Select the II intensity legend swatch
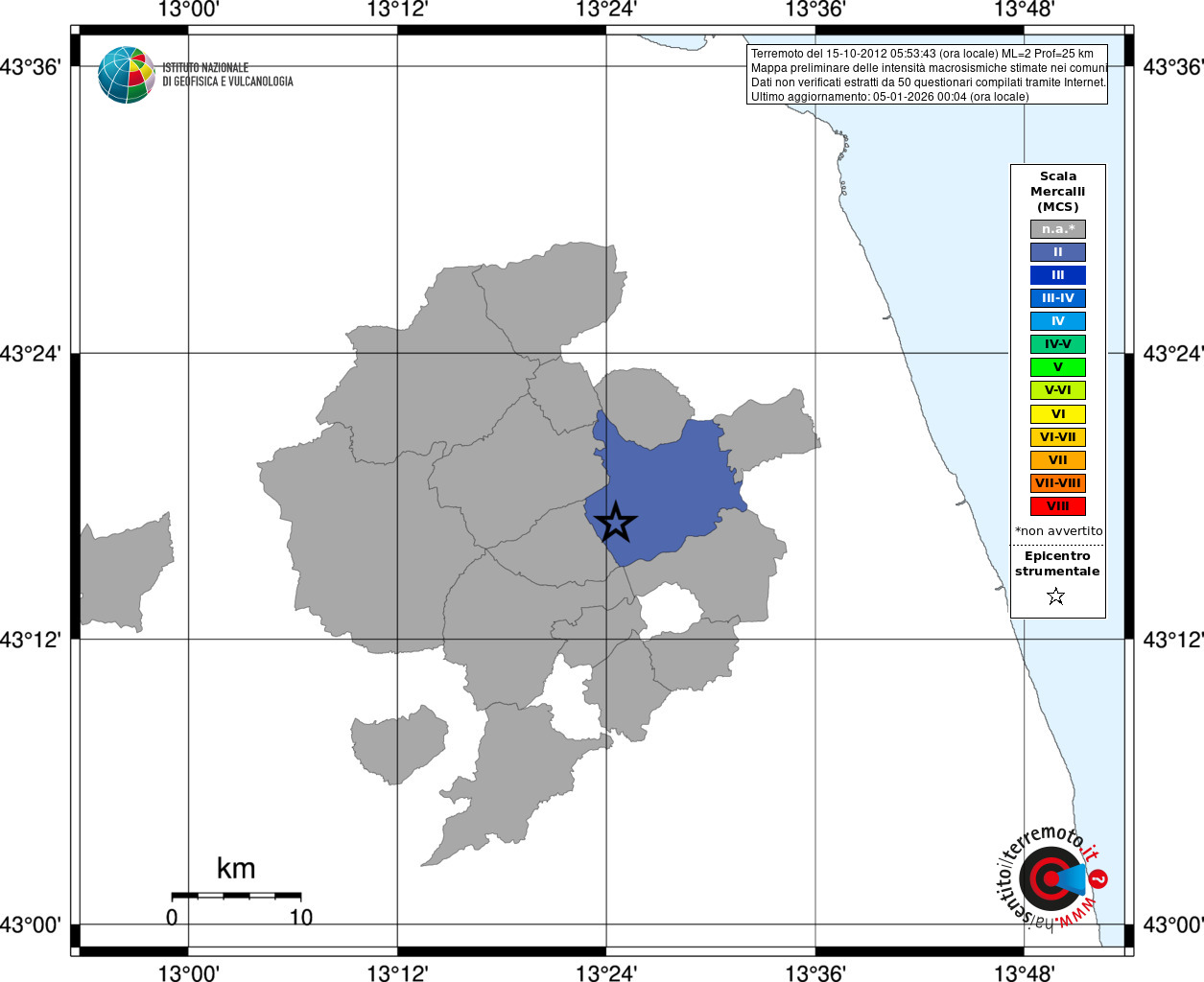 coord(1058,252)
